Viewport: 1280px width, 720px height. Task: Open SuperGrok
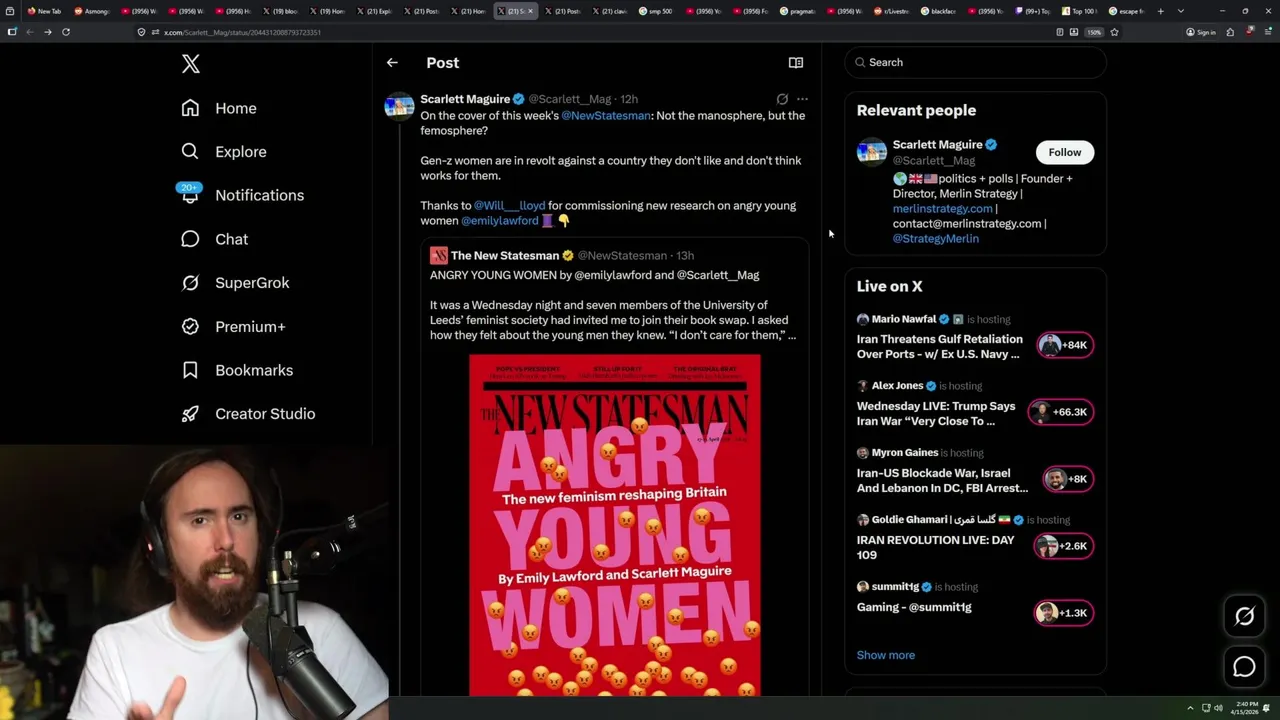[x=235, y=283]
